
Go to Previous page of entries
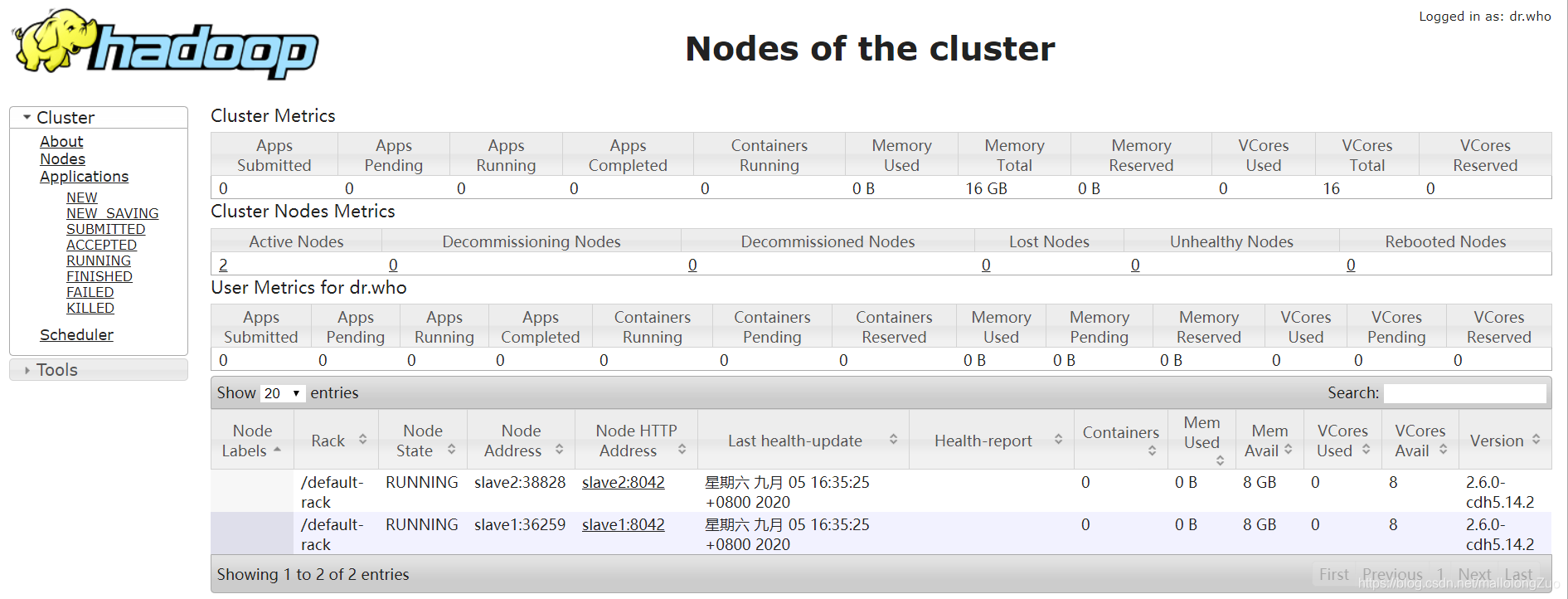coord(1391,575)
